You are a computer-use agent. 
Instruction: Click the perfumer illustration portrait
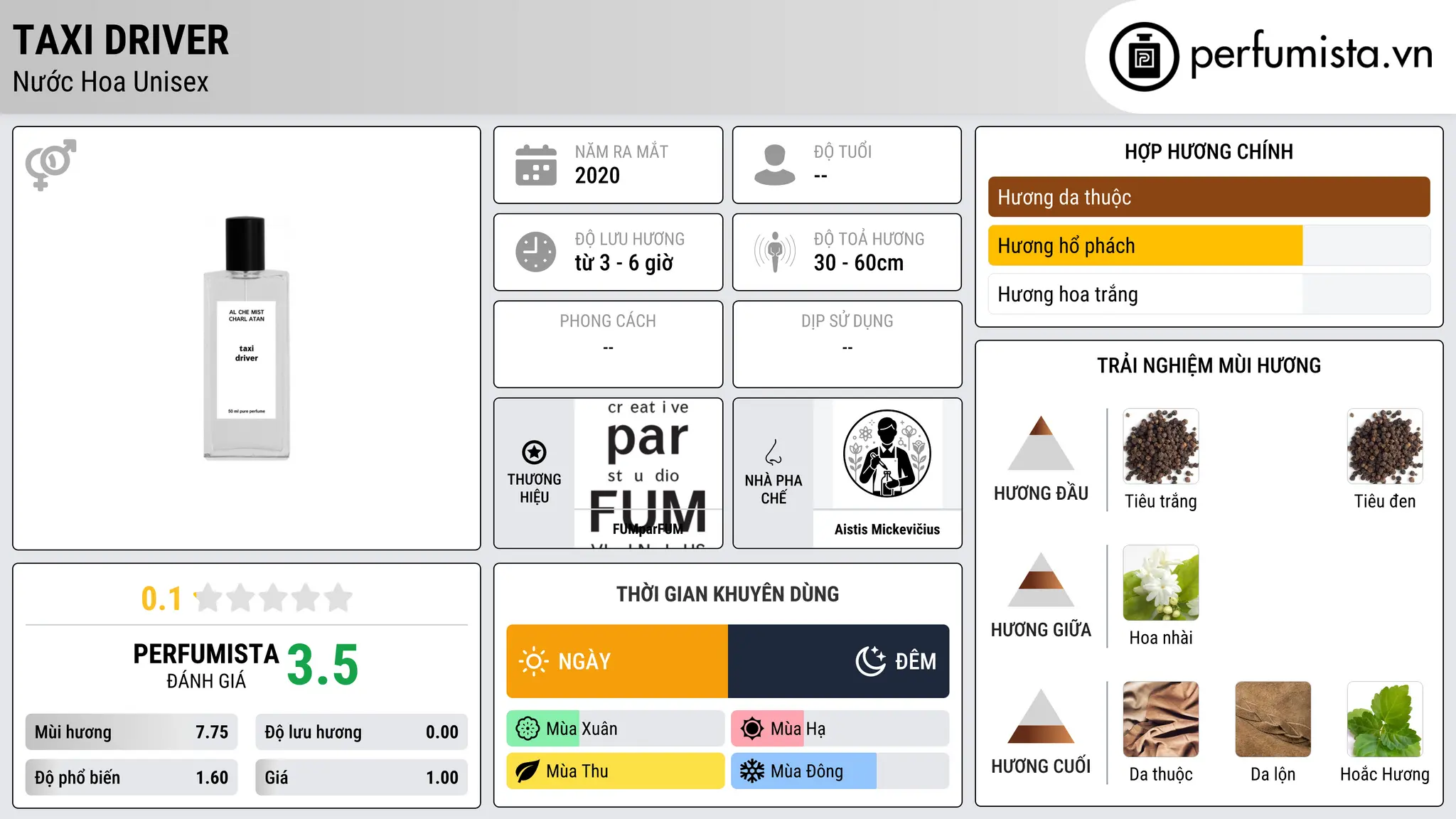887,454
